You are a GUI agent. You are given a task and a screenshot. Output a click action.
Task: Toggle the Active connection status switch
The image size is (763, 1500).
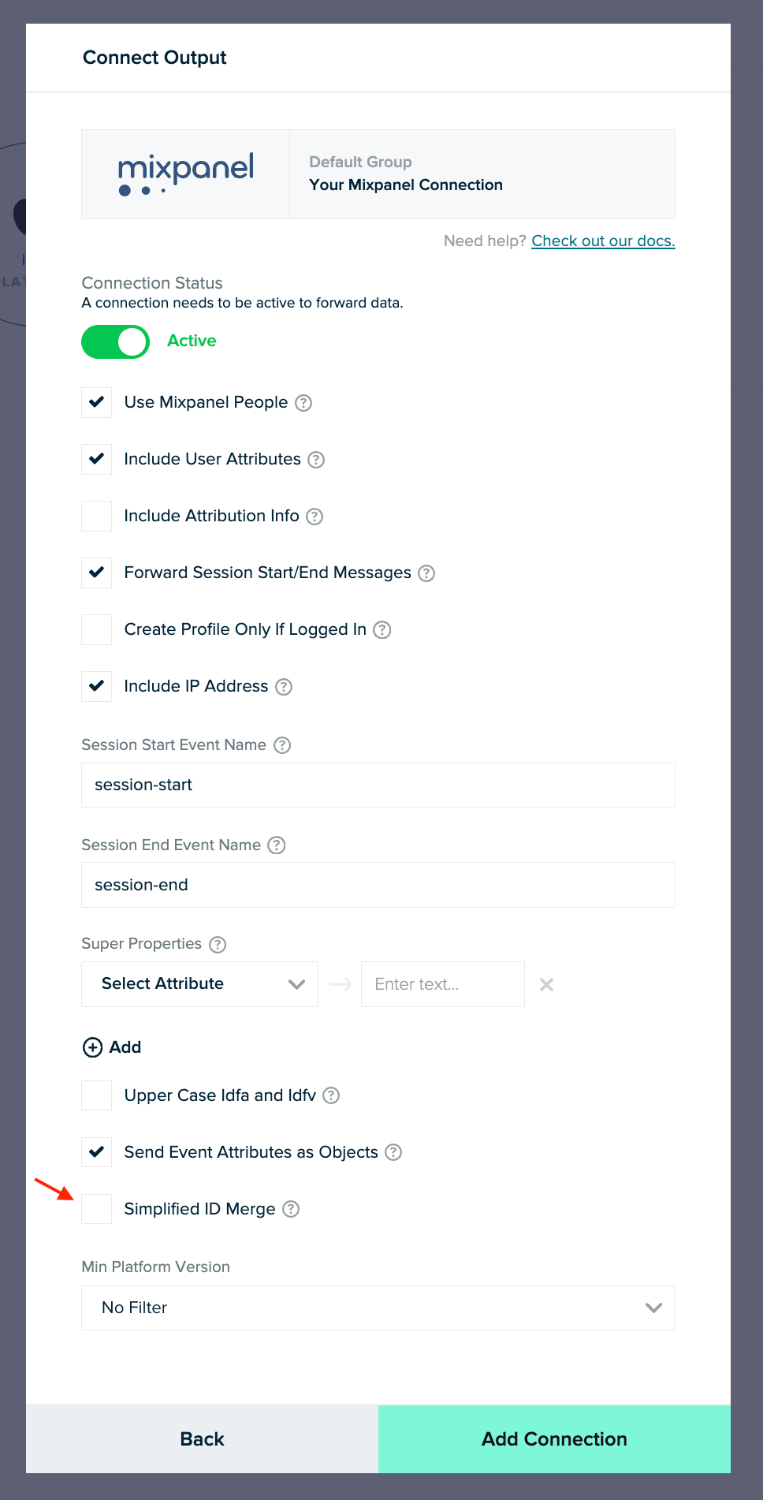click(x=115, y=341)
